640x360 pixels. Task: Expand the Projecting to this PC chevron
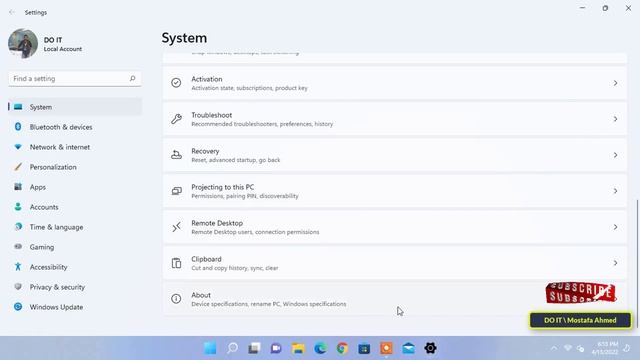point(615,191)
